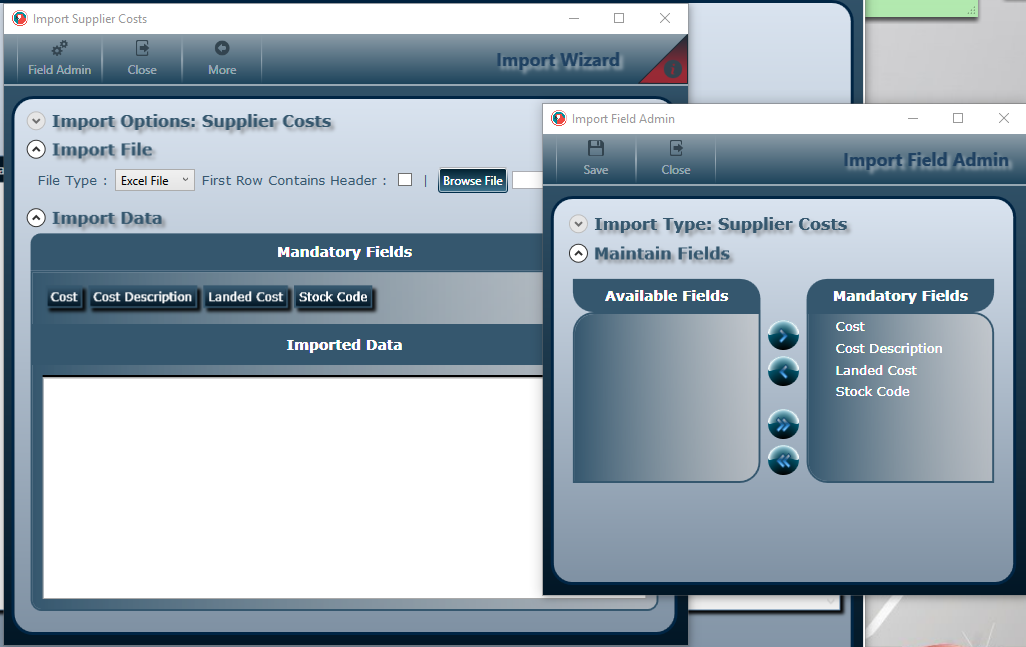1026x647 pixels.
Task: Click the Browse File button
Action: [472, 181]
